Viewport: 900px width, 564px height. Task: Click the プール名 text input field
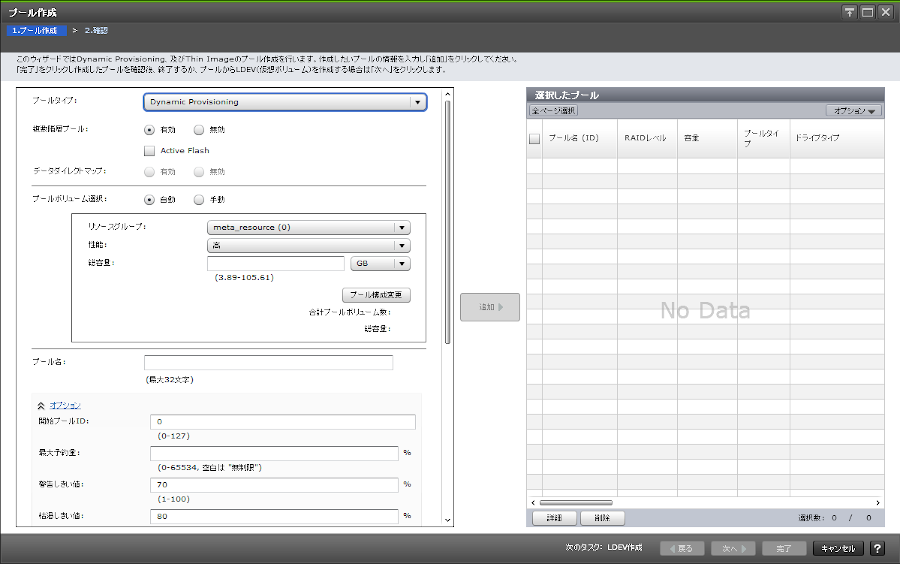click(x=268, y=362)
